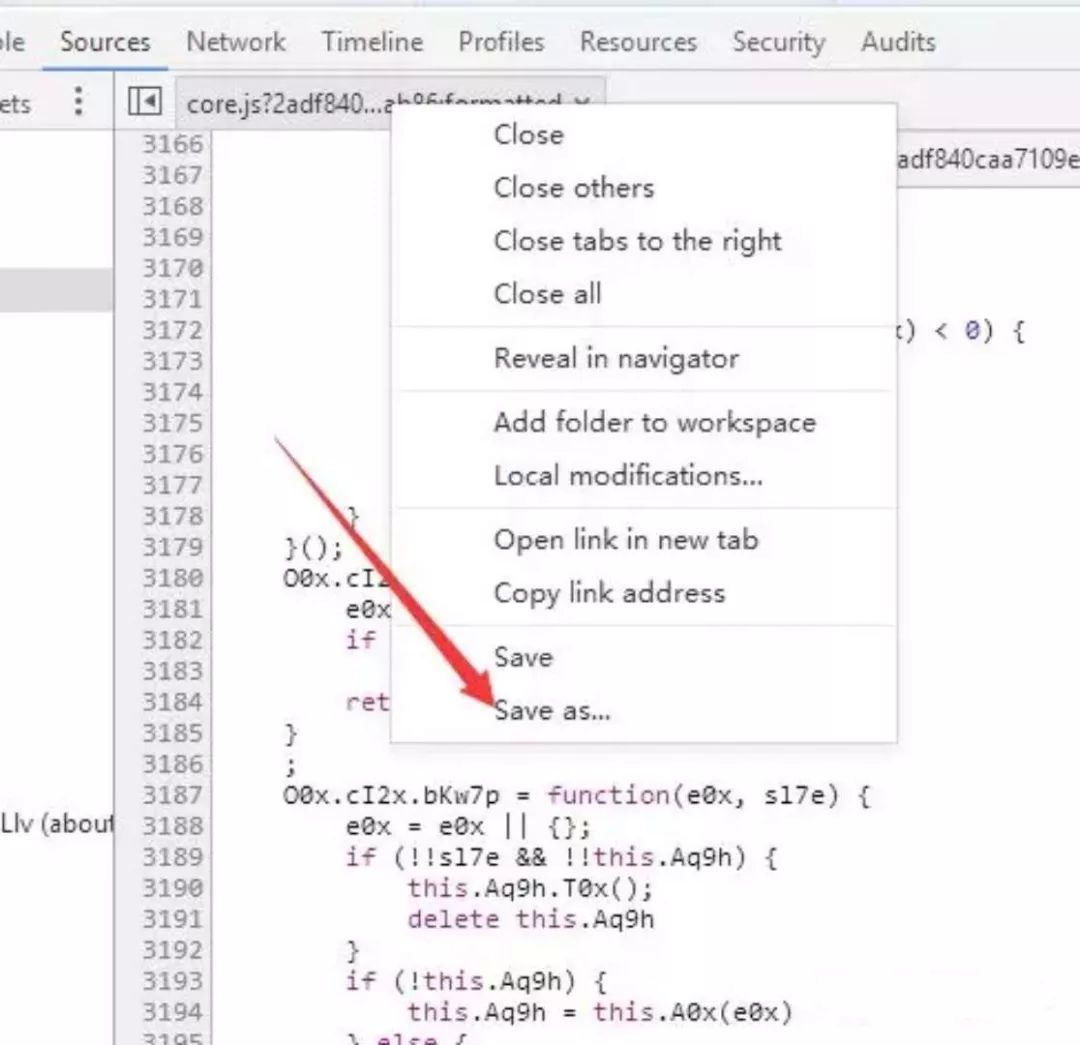Screen dimensions: 1080x1045
Task: Switch to the Network tab
Action: [x=236, y=42]
